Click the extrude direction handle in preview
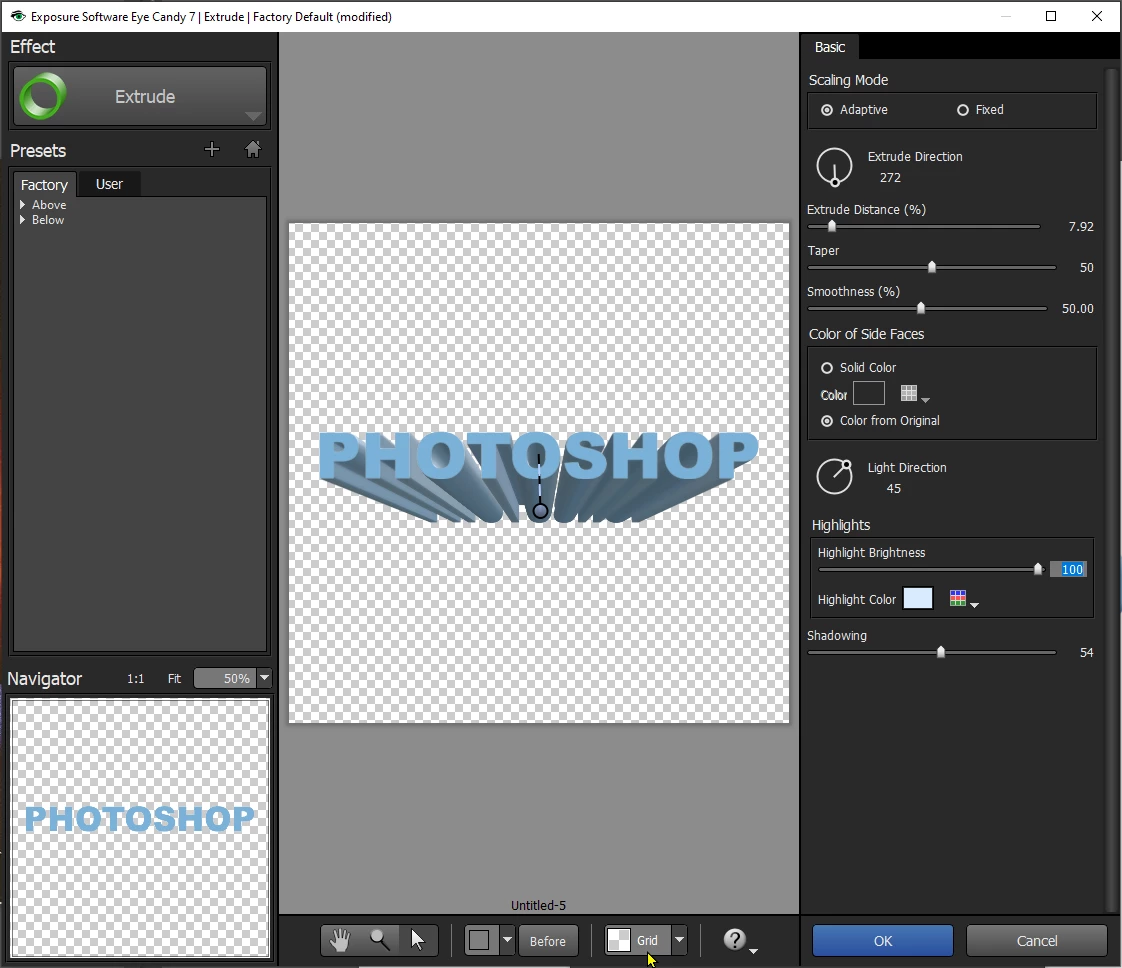This screenshot has width=1122, height=968. (540, 511)
